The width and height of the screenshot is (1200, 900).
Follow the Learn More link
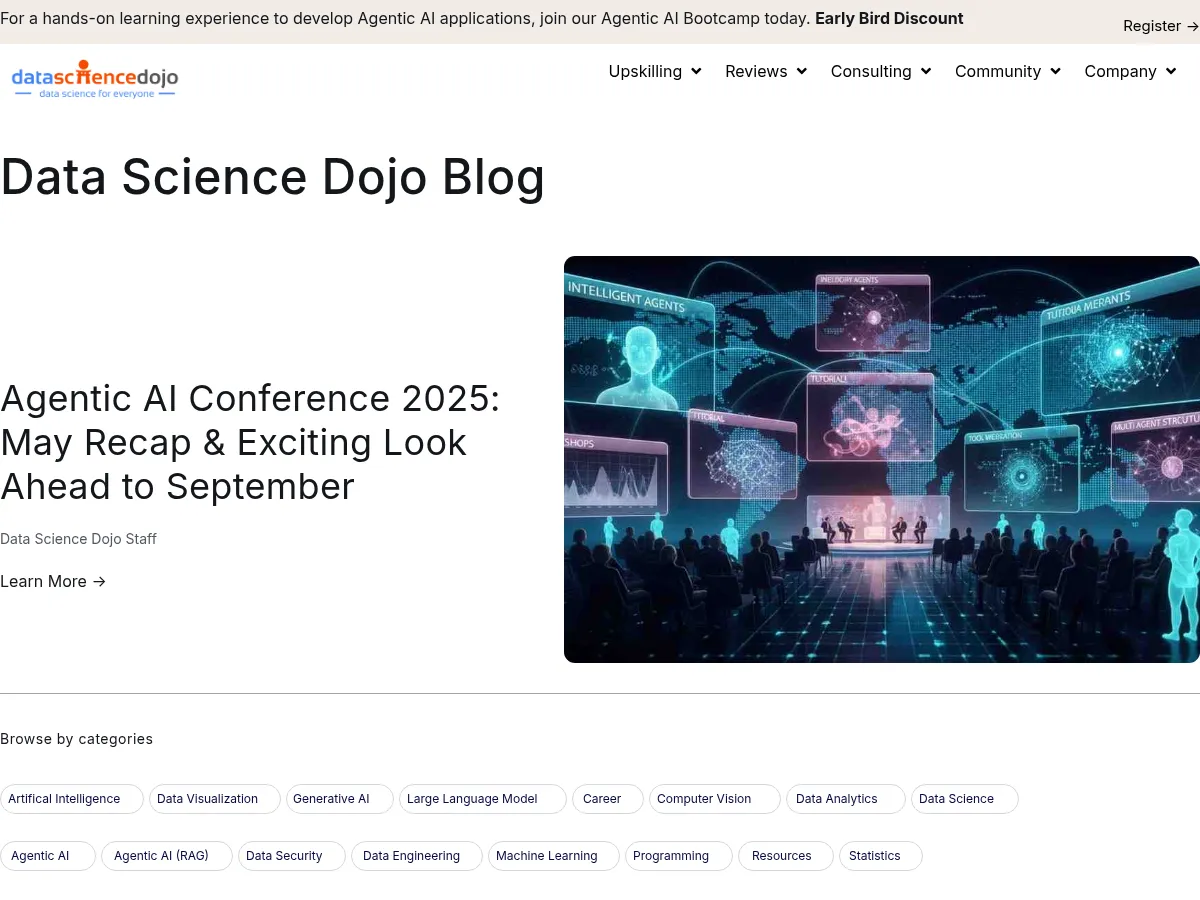(43, 581)
